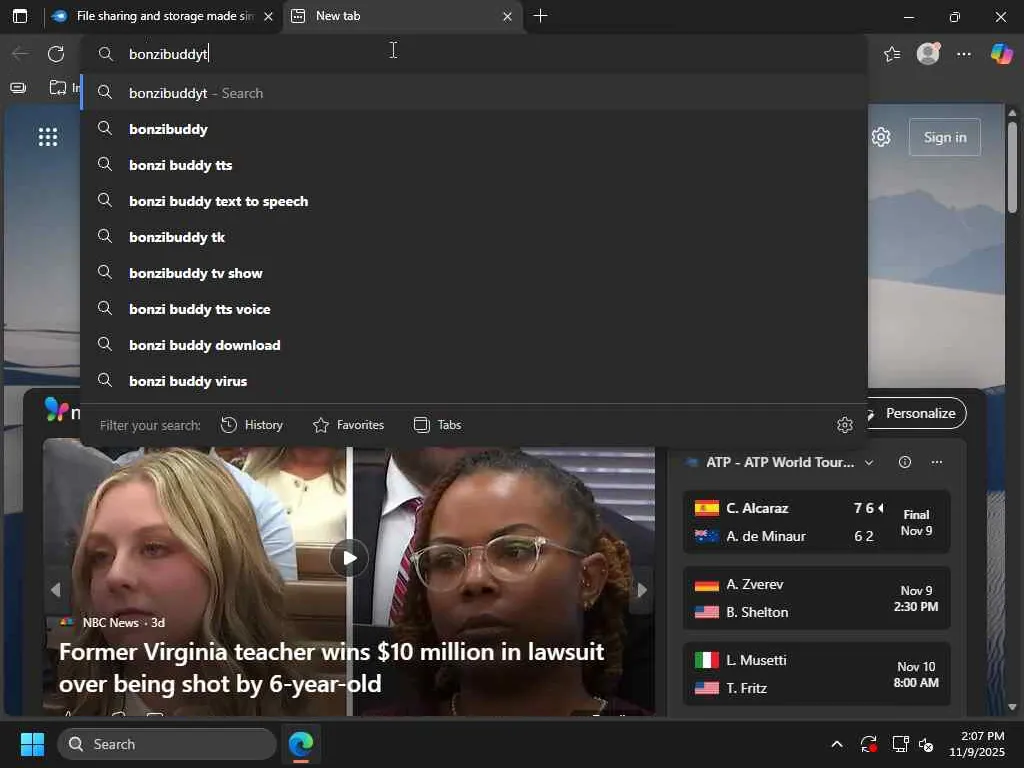Play the news video
The height and width of the screenshot is (768, 1024).
click(x=349, y=558)
